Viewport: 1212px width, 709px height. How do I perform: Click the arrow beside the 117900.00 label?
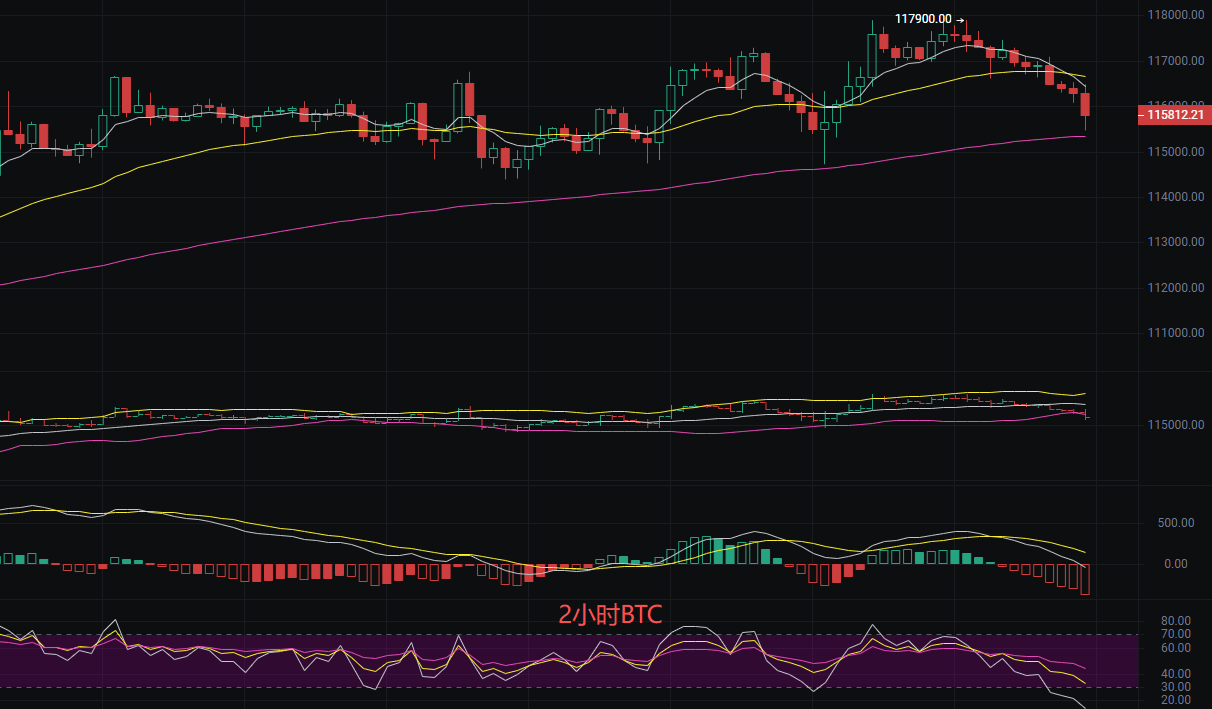point(961,19)
